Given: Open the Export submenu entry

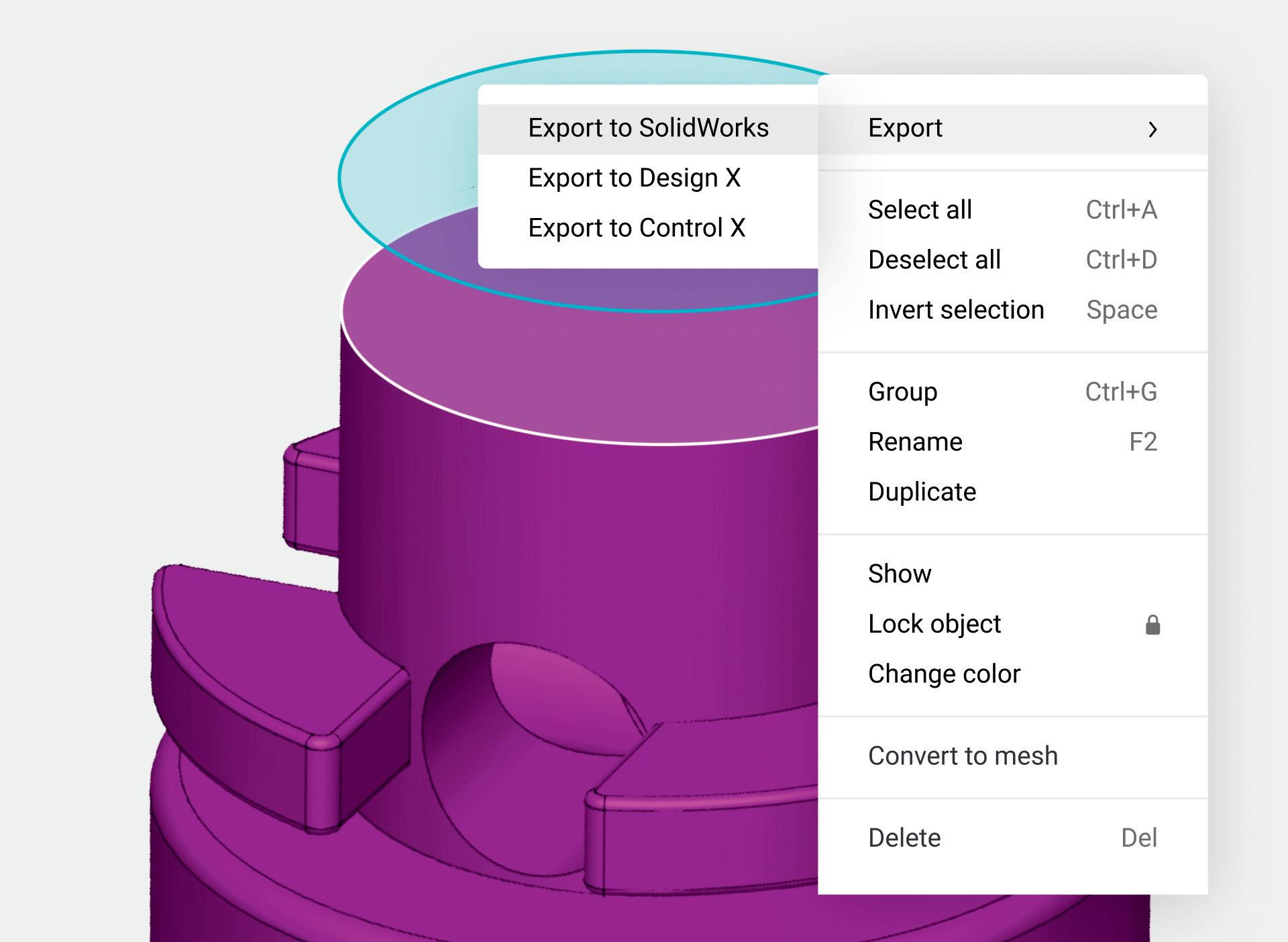Looking at the screenshot, I should coord(905,128).
